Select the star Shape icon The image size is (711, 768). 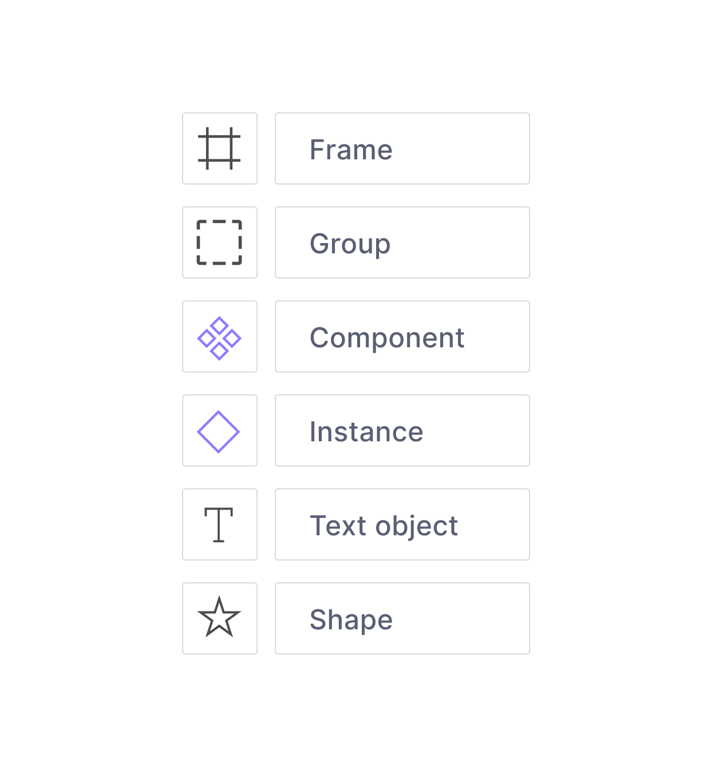click(219, 618)
